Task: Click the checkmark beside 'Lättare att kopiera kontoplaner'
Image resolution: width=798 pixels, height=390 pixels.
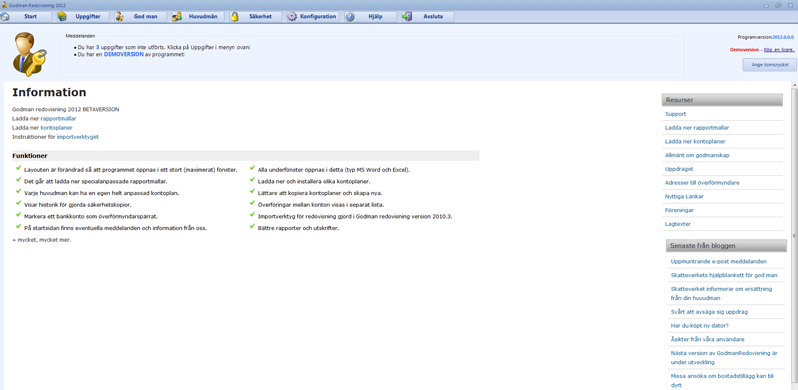Action: click(x=252, y=191)
